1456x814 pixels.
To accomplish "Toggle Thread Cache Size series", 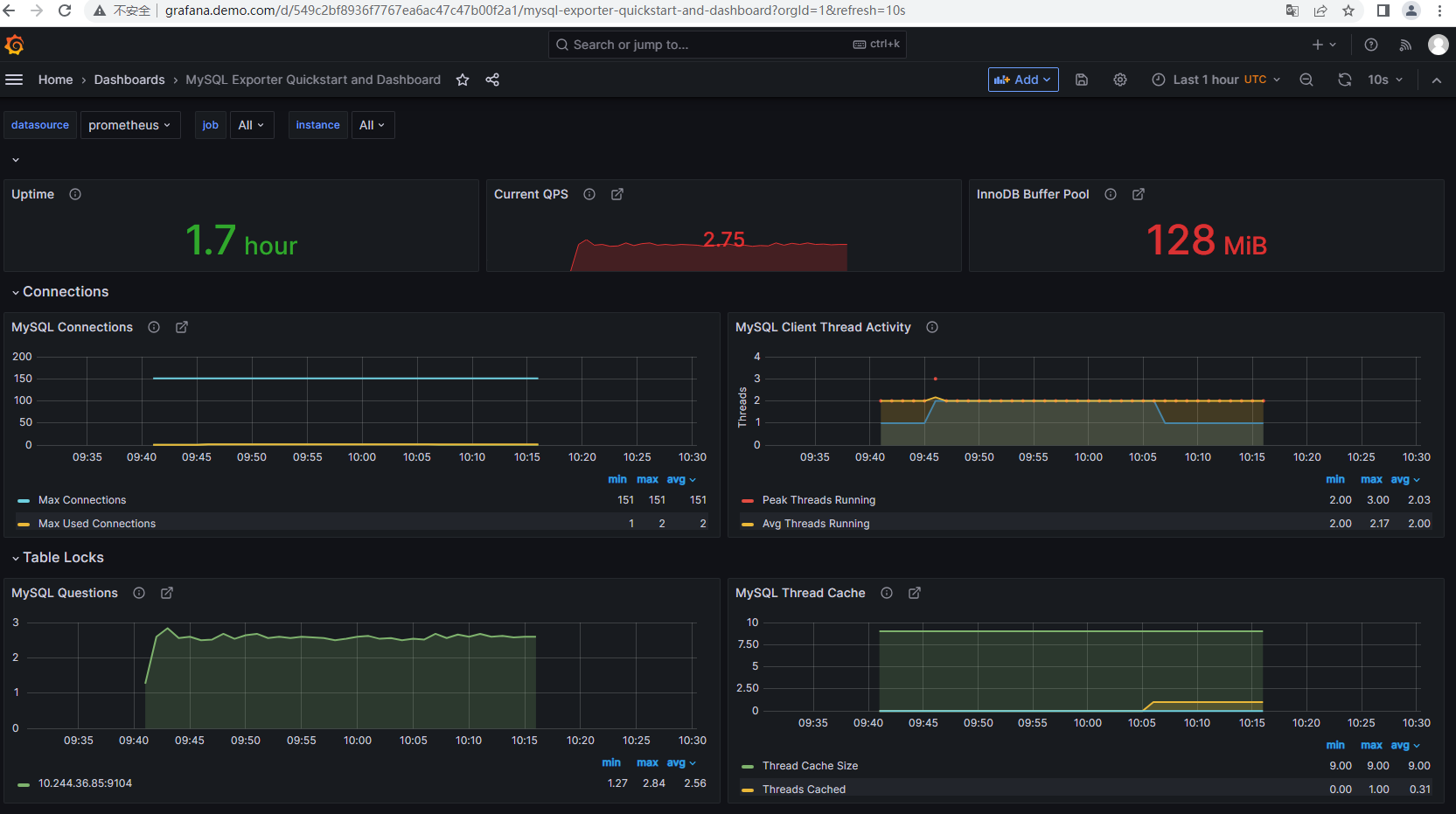I will (810, 766).
